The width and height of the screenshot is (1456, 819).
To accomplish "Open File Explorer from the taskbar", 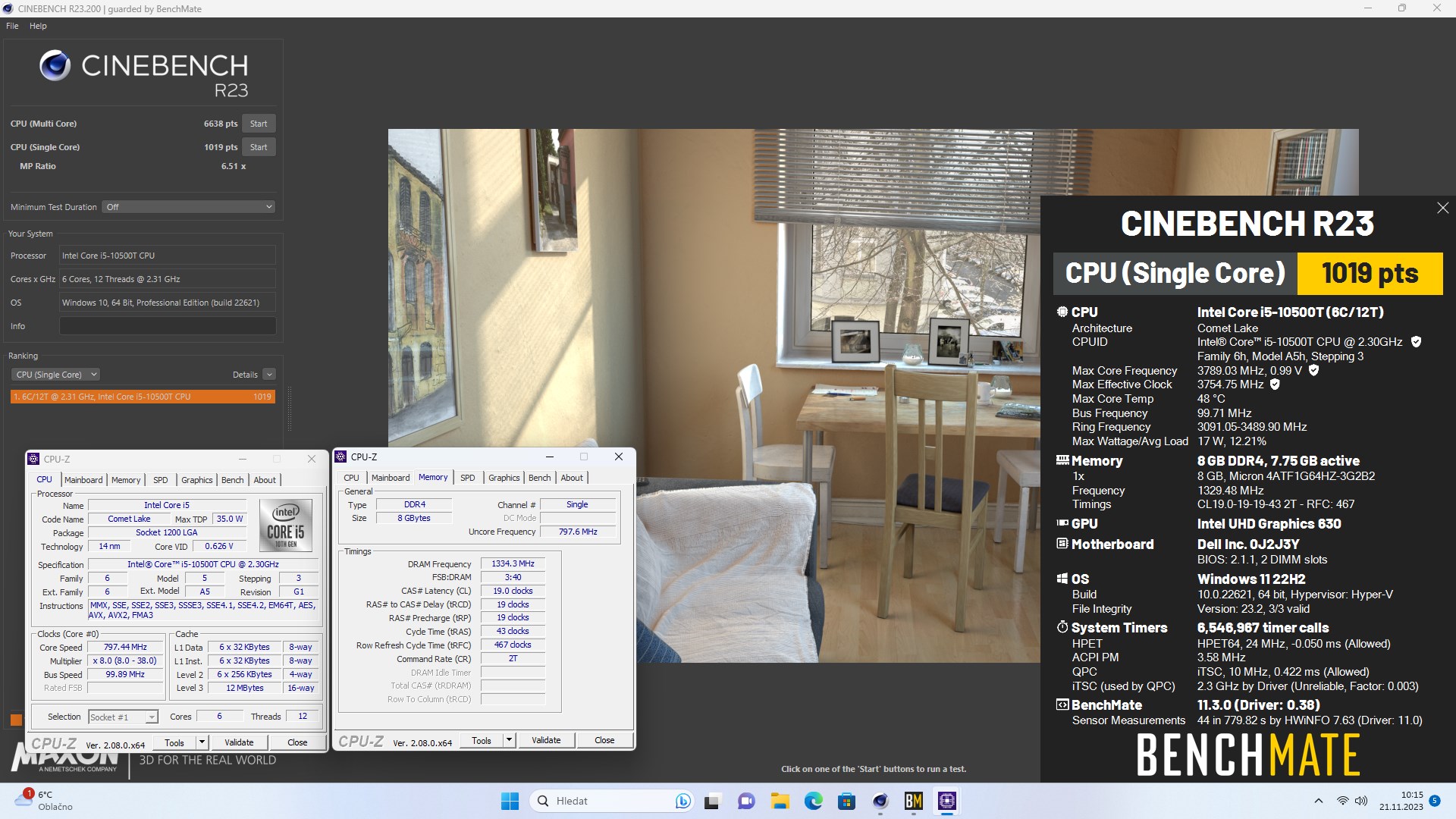I will 780,801.
